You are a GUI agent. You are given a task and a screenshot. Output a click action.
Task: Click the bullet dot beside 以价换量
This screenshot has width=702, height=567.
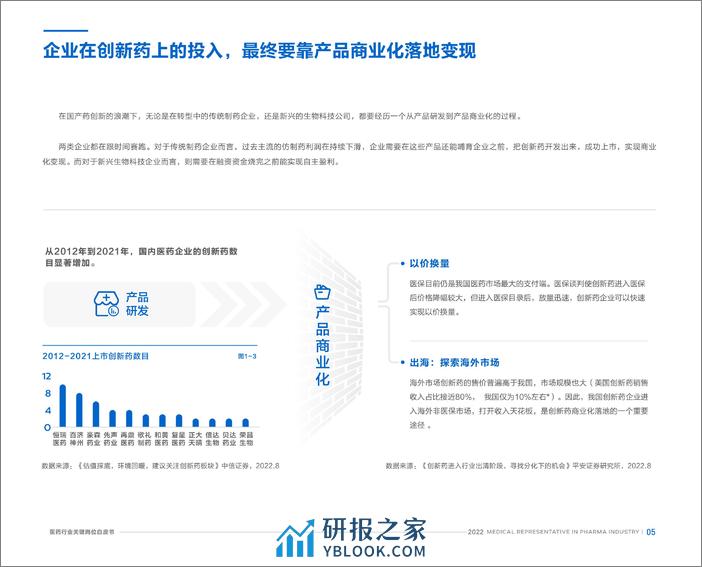click(x=402, y=264)
